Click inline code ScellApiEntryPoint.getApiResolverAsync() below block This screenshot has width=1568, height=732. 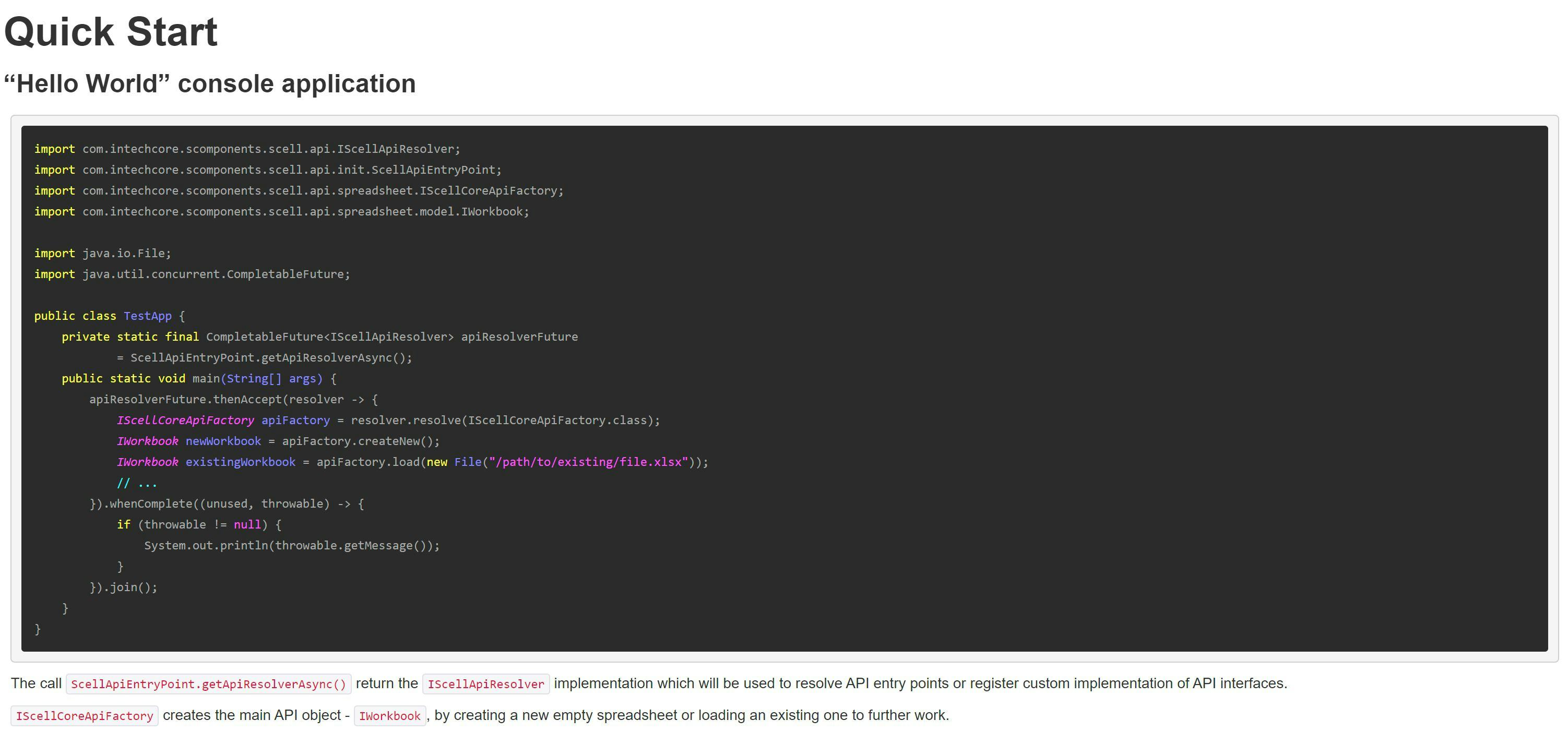click(208, 684)
